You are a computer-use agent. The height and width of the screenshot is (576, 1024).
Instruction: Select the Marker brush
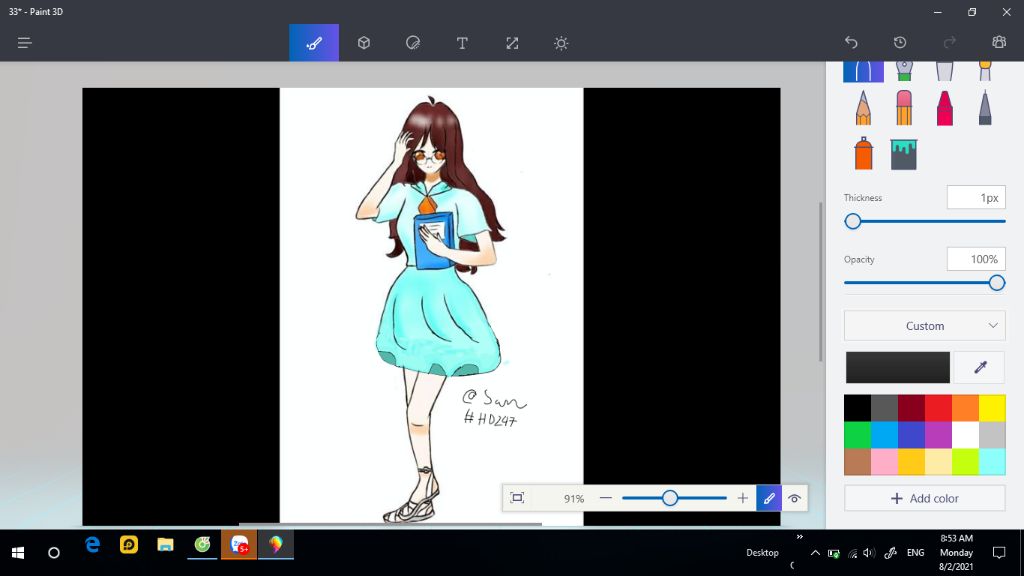coord(863,71)
